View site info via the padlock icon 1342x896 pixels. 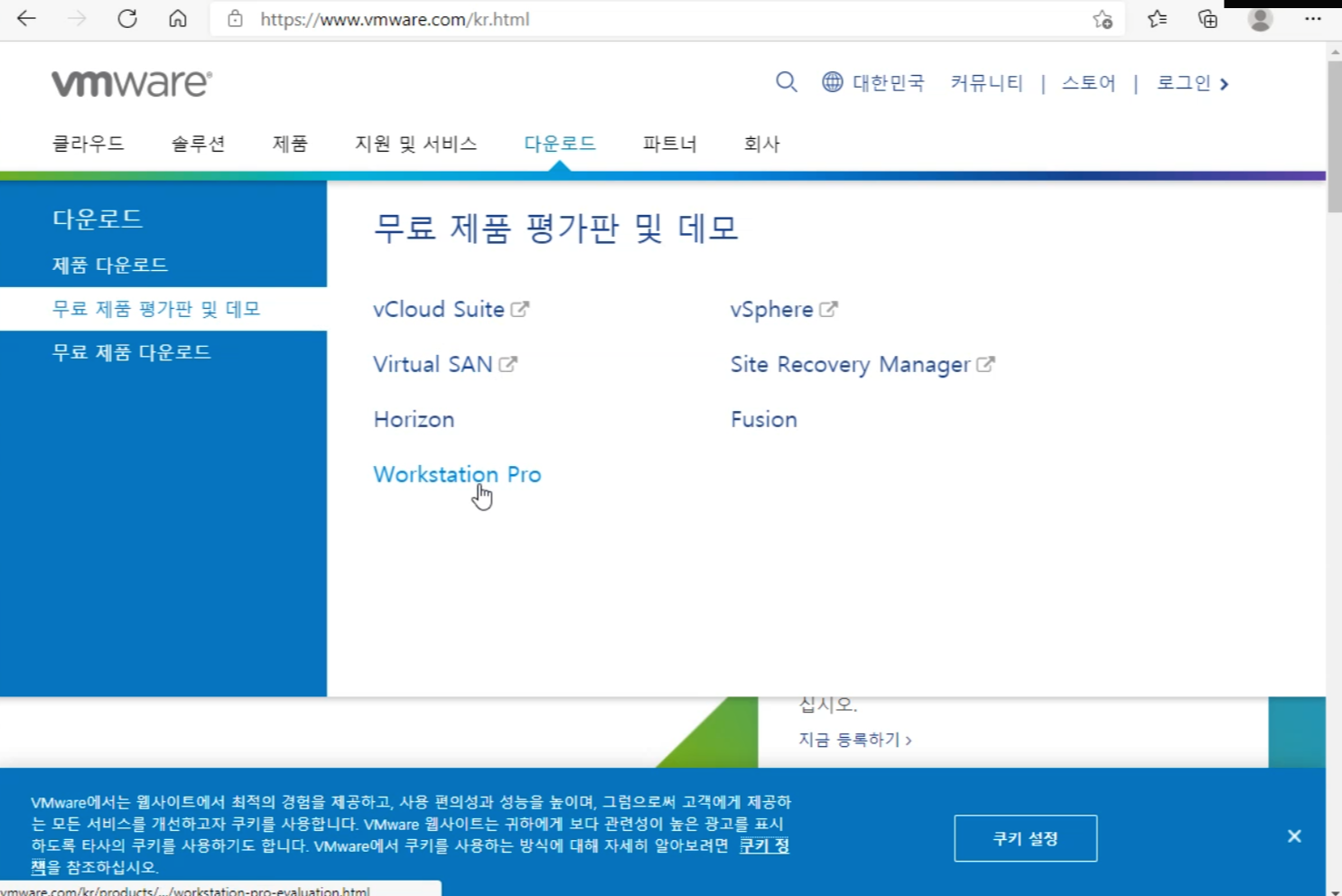[x=235, y=19]
